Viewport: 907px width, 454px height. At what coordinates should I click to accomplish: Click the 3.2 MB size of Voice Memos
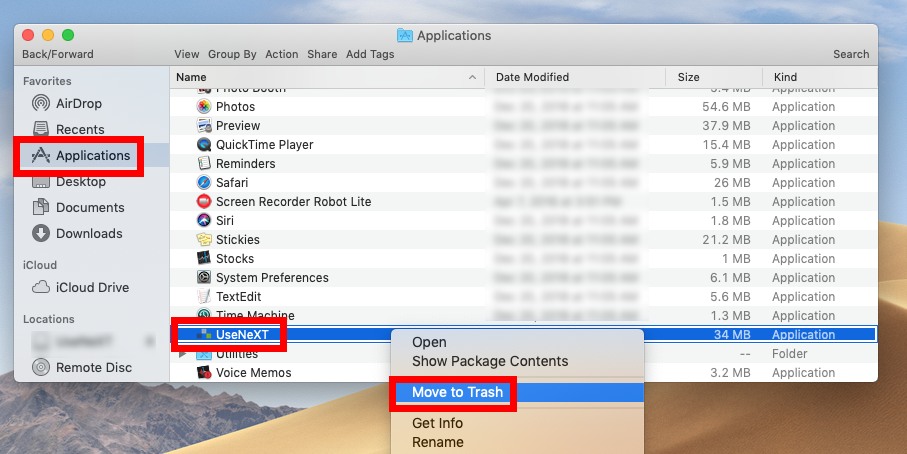coord(730,372)
